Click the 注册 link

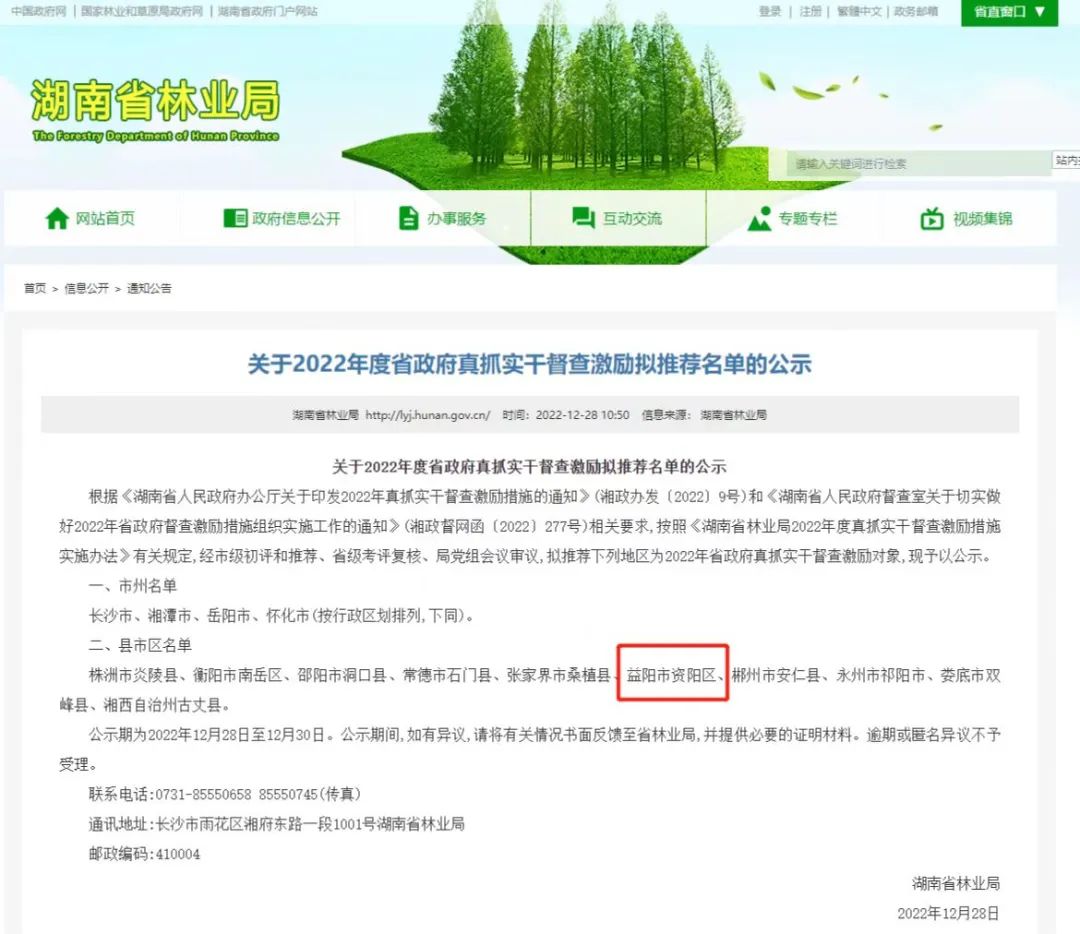pos(810,12)
